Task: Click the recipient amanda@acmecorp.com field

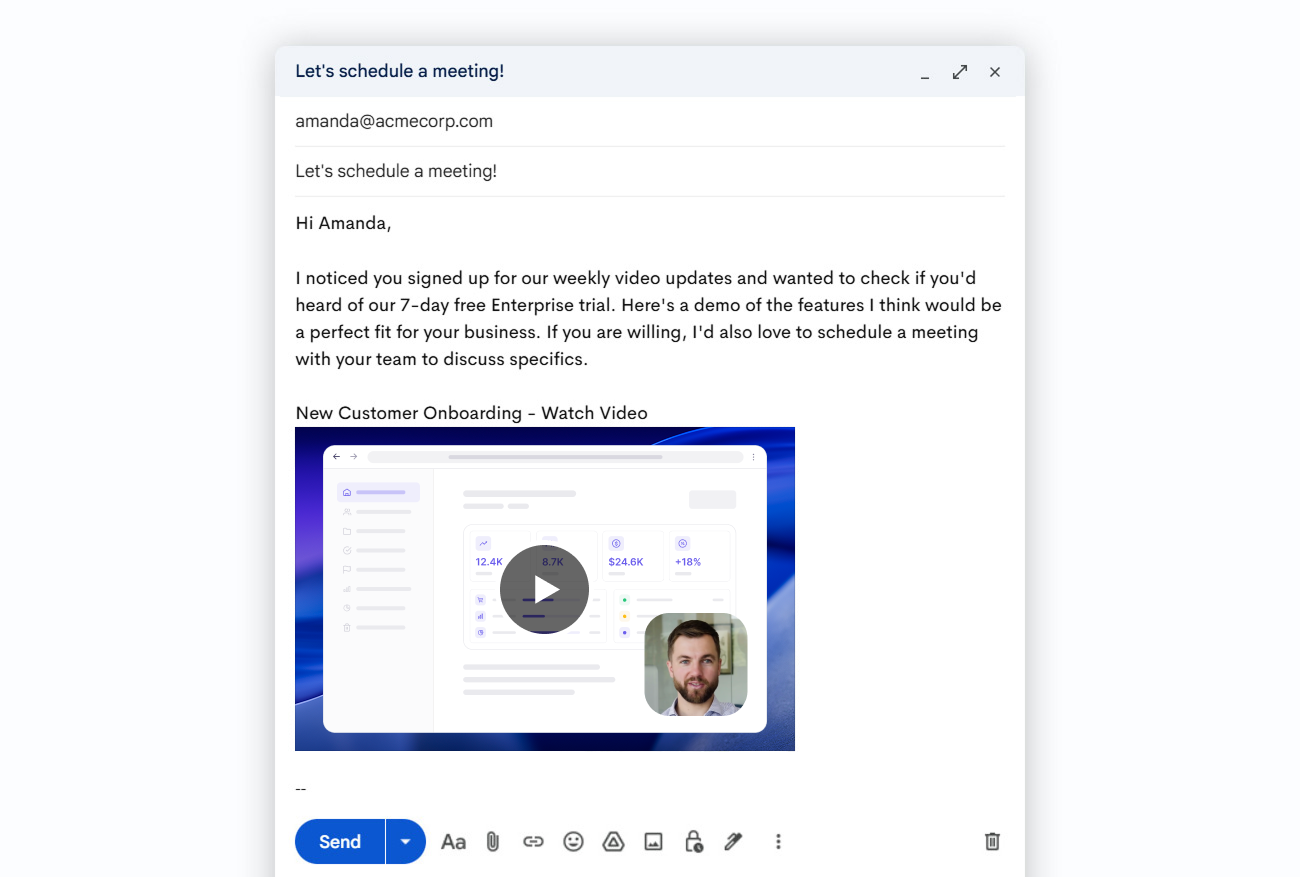Action: pos(650,121)
